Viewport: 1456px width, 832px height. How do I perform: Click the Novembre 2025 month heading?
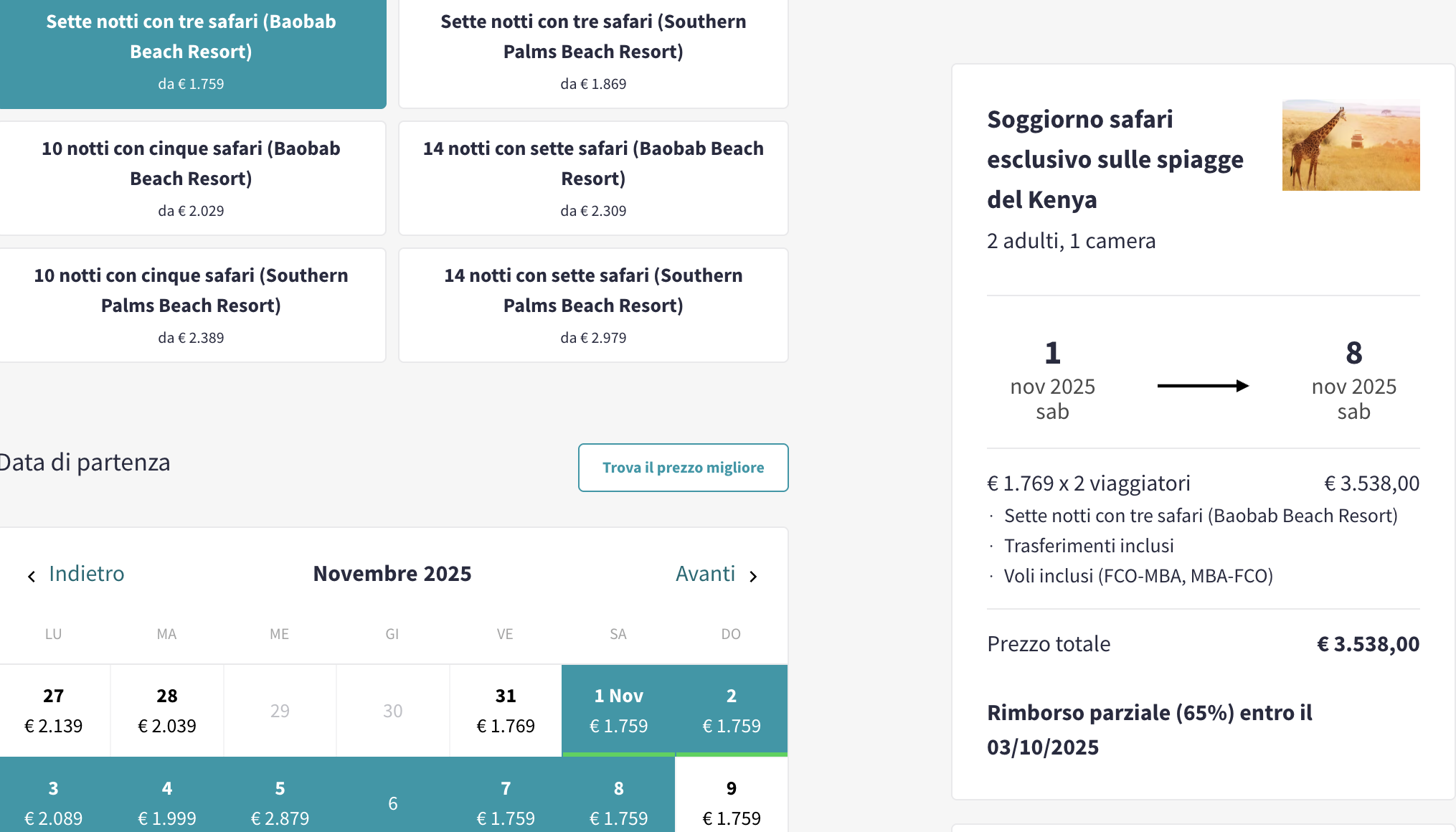(x=392, y=574)
